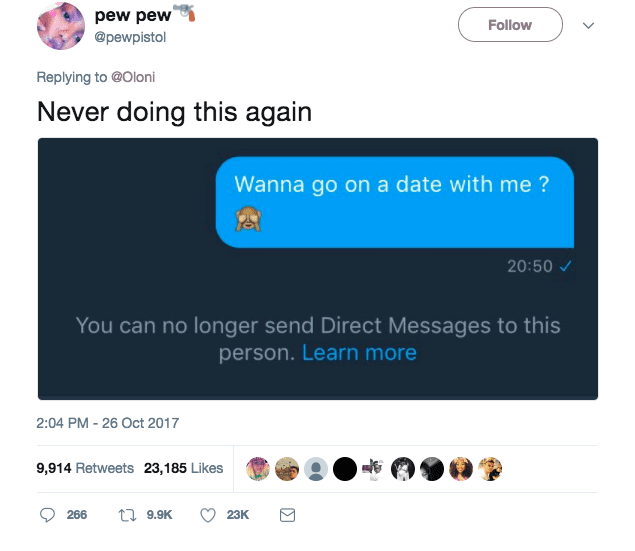The image size is (635, 551).
Task: Follow the @pewpistol account
Action: [510, 25]
